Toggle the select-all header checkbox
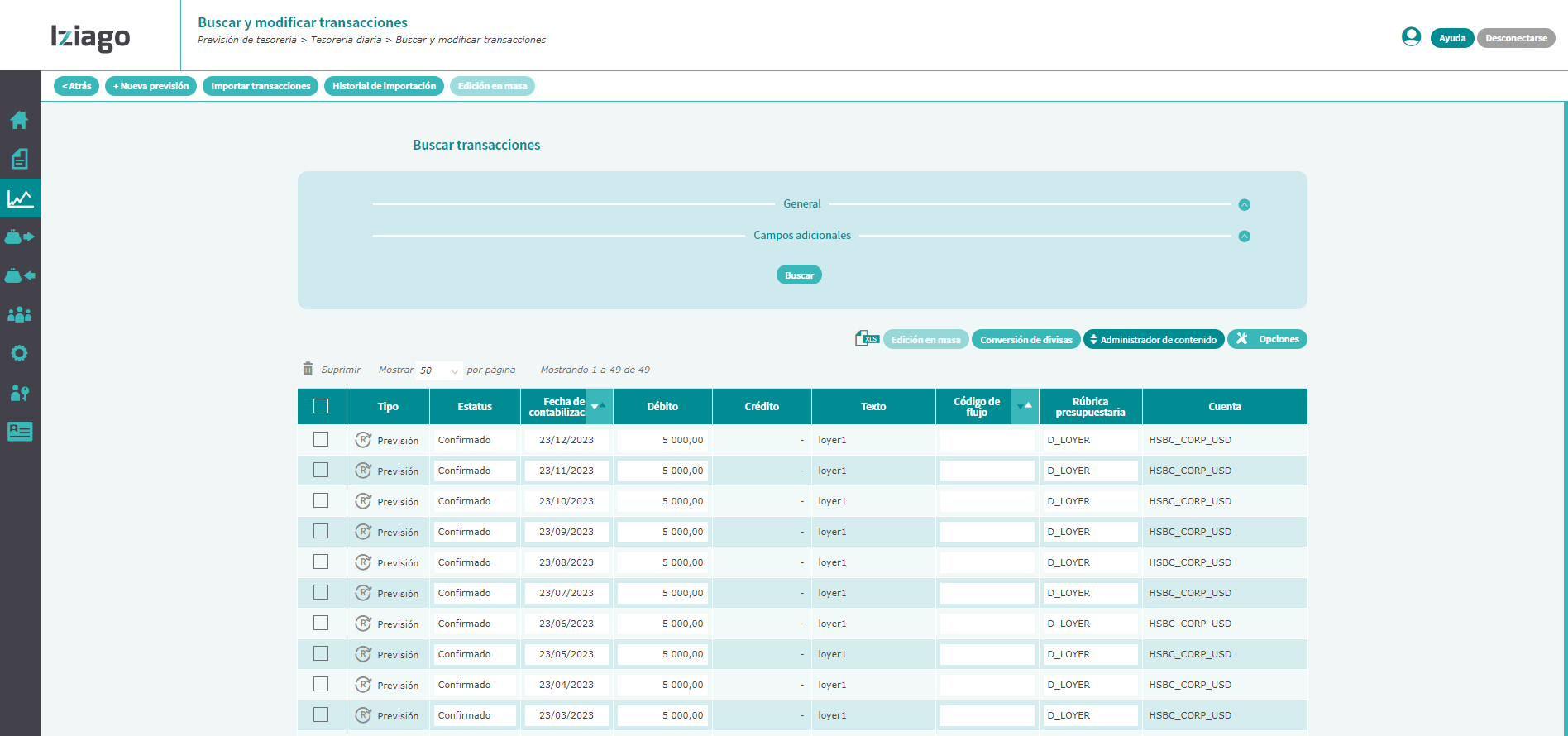Viewport: 1568px width, 736px height. click(x=321, y=406)
